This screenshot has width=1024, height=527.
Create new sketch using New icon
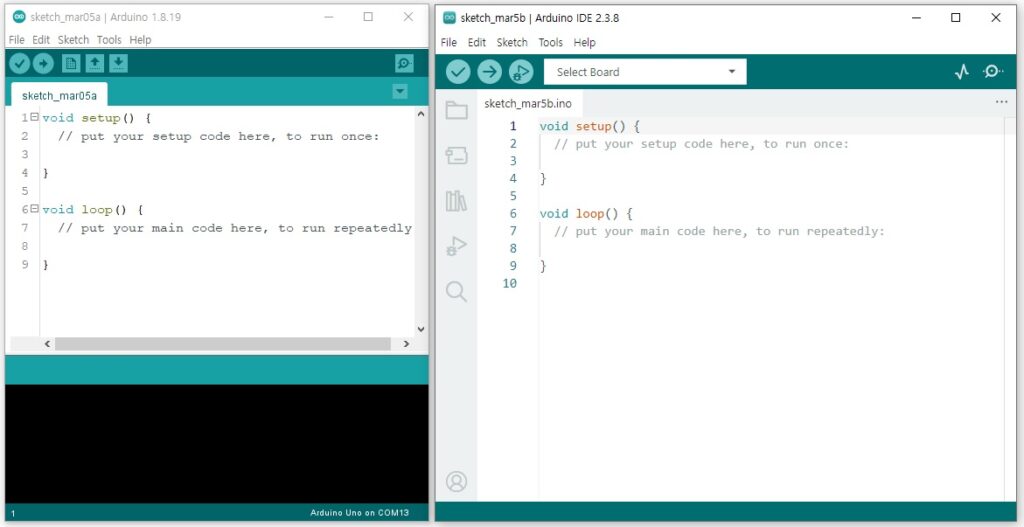coord(71,64)
